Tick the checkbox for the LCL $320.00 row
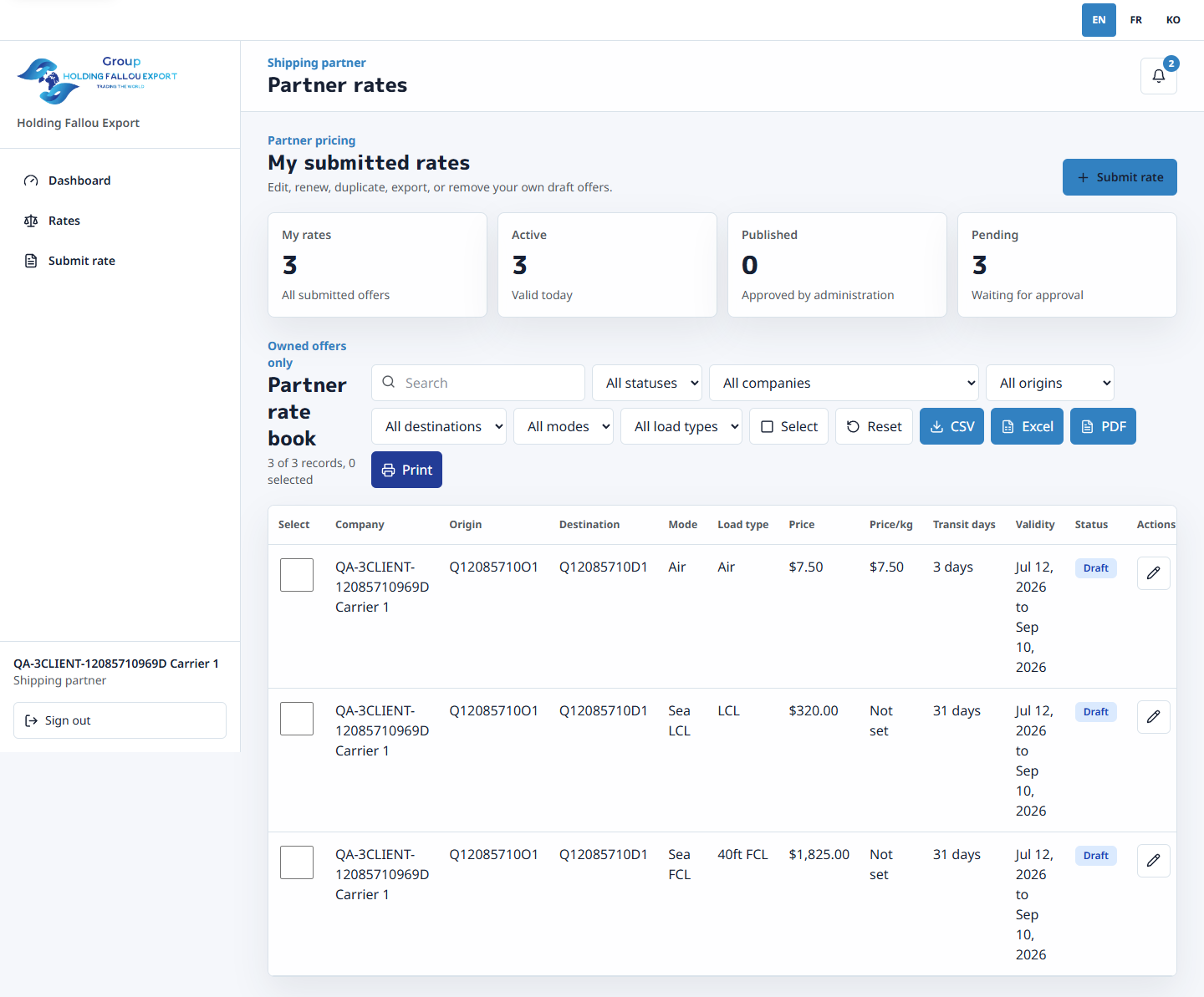This screenshot has height=997, width=1204. click(297, 719)
